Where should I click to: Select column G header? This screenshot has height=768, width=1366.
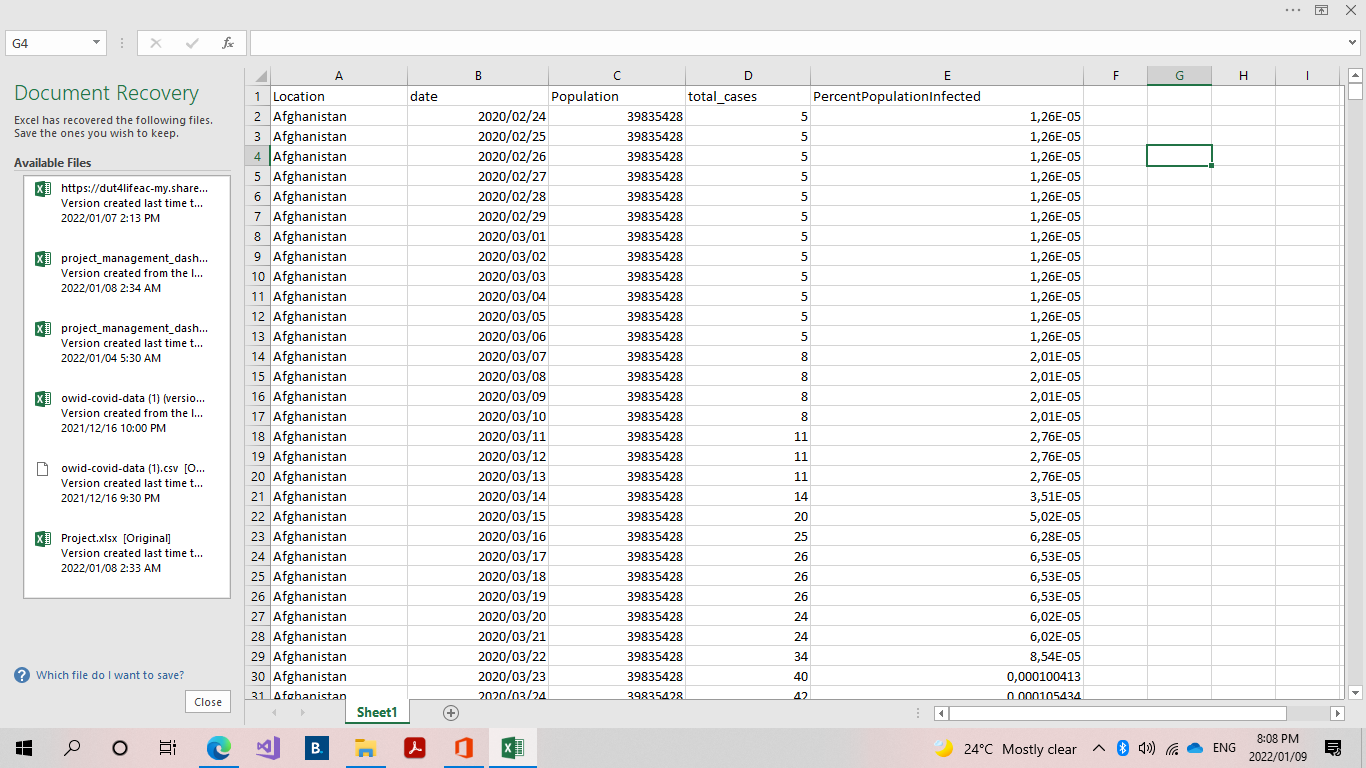[x=1179, y=76]
